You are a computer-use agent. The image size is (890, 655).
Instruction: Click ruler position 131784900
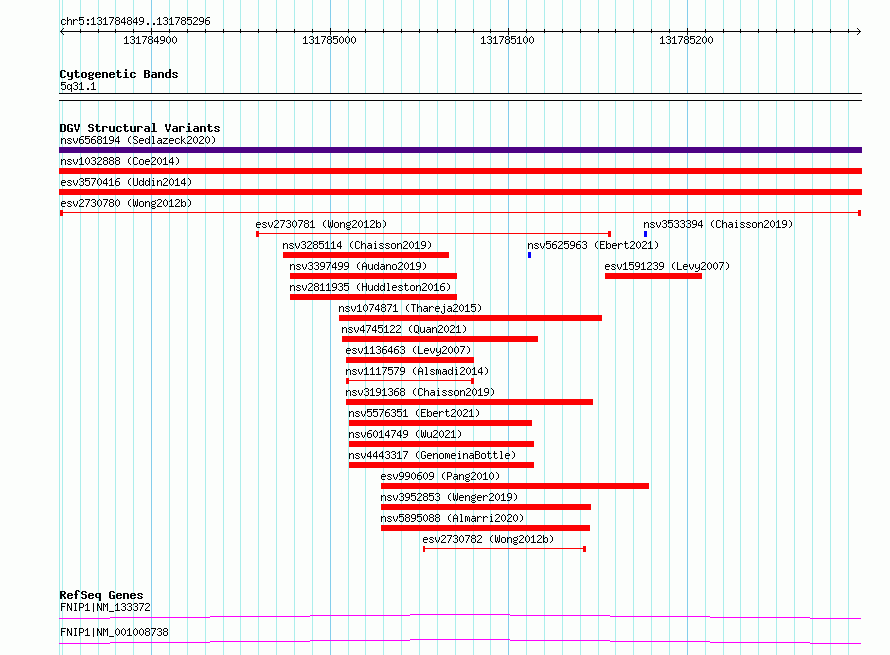click(x=150, y=40)
